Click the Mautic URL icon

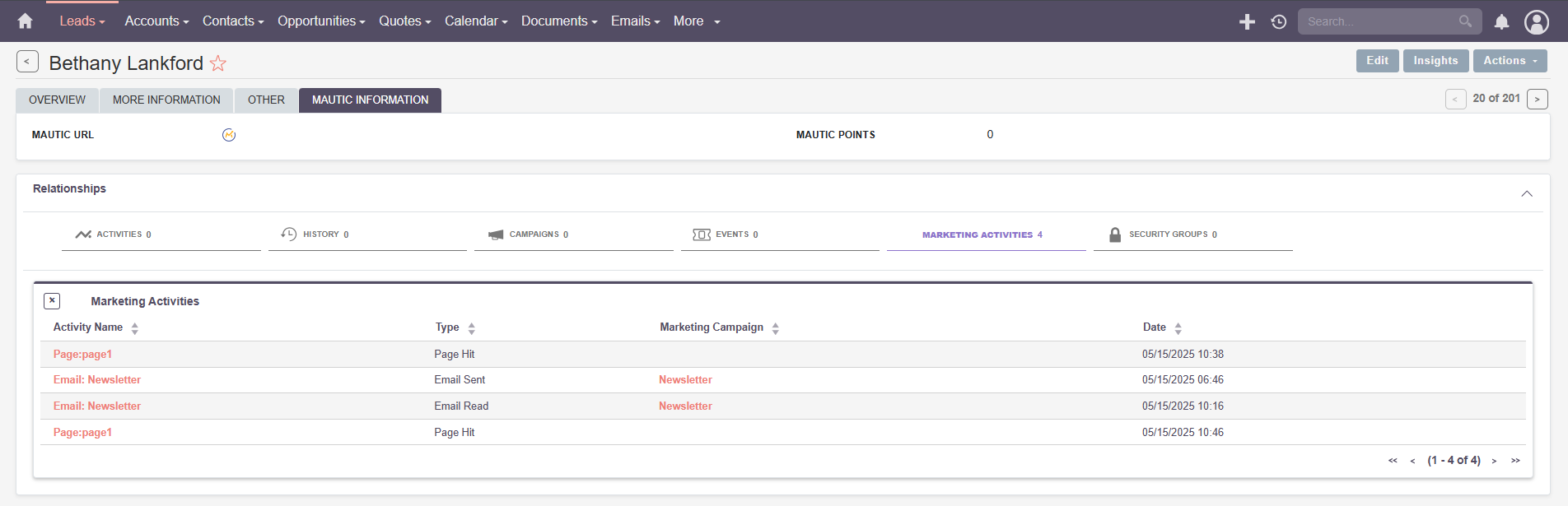click(x=229, y=135)
